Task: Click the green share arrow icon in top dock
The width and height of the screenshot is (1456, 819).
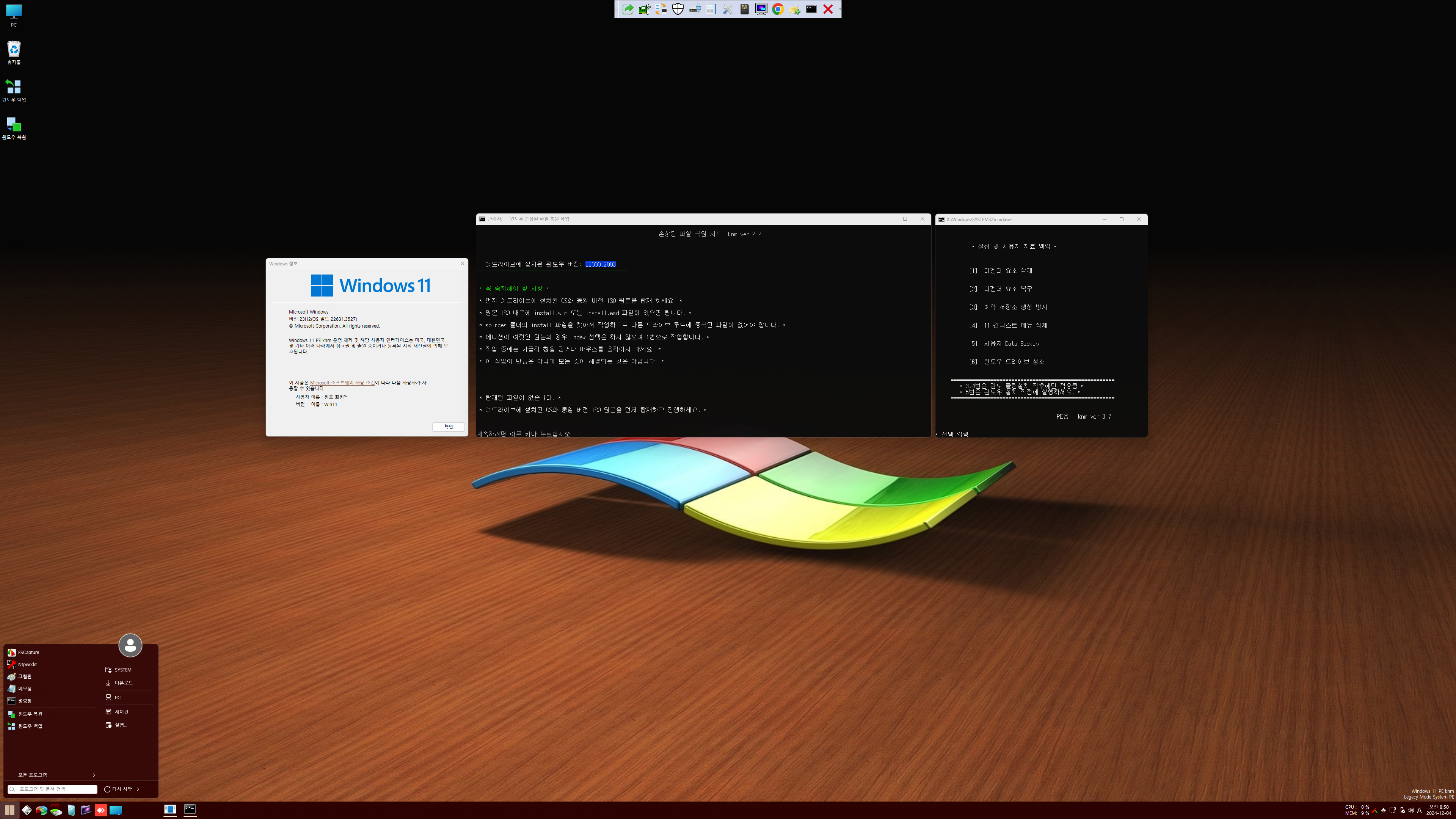Action: tap(628, 9)
